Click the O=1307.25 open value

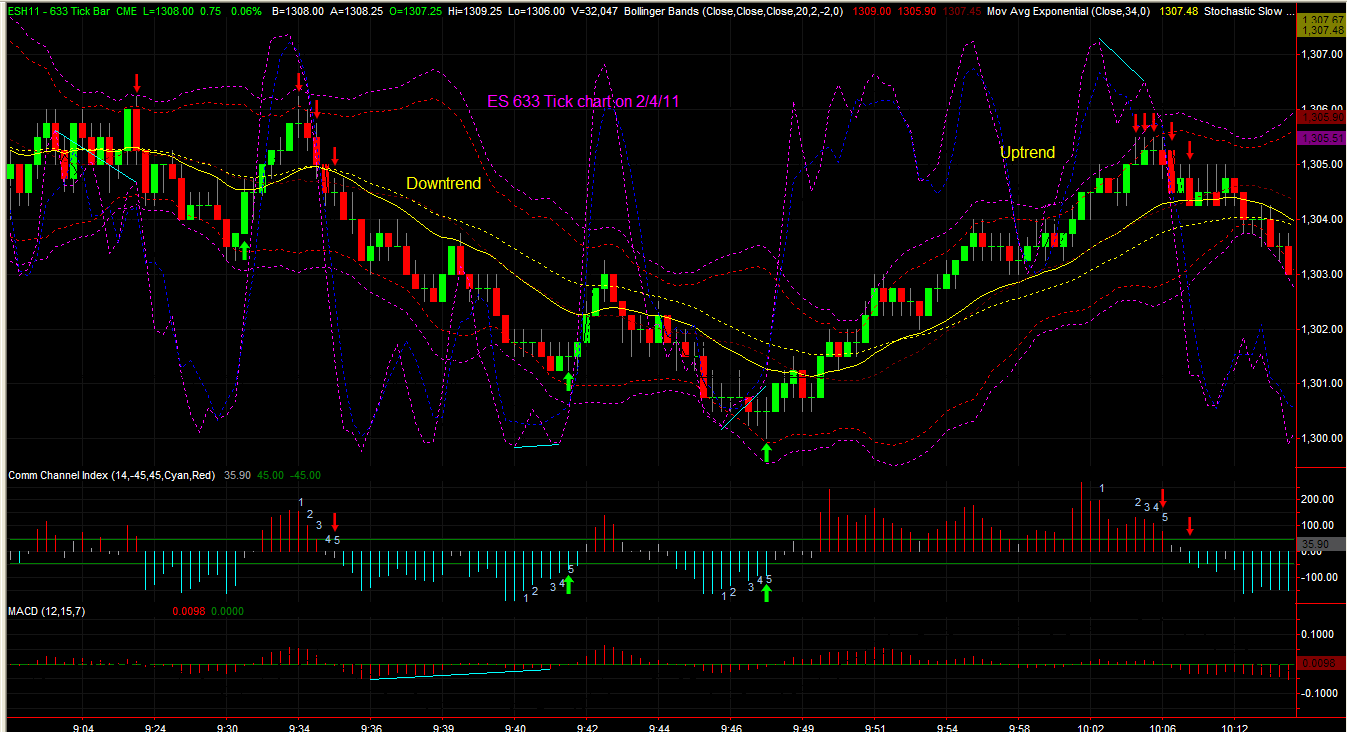pos(416,11)
